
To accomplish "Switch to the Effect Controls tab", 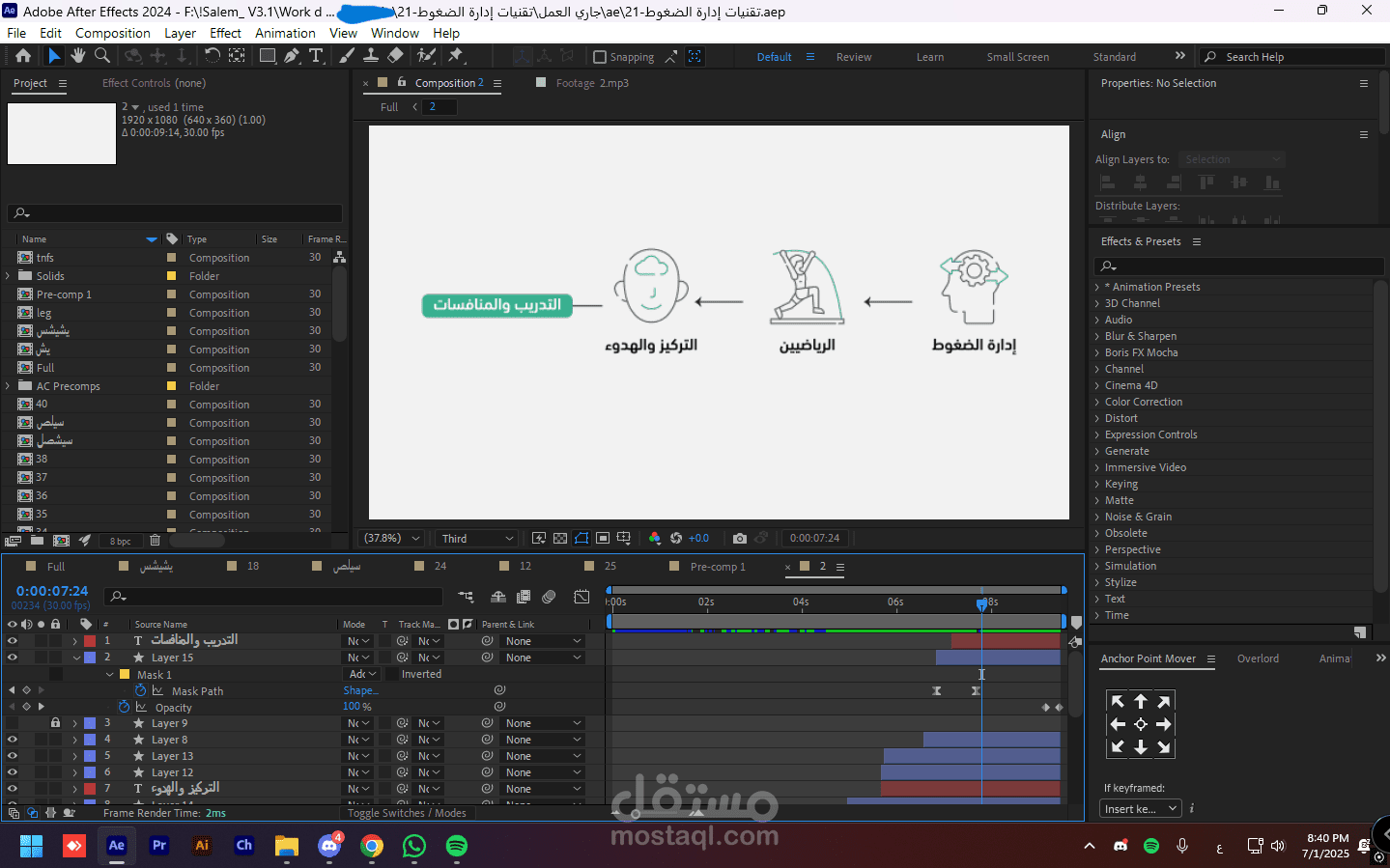I will 154,83.
